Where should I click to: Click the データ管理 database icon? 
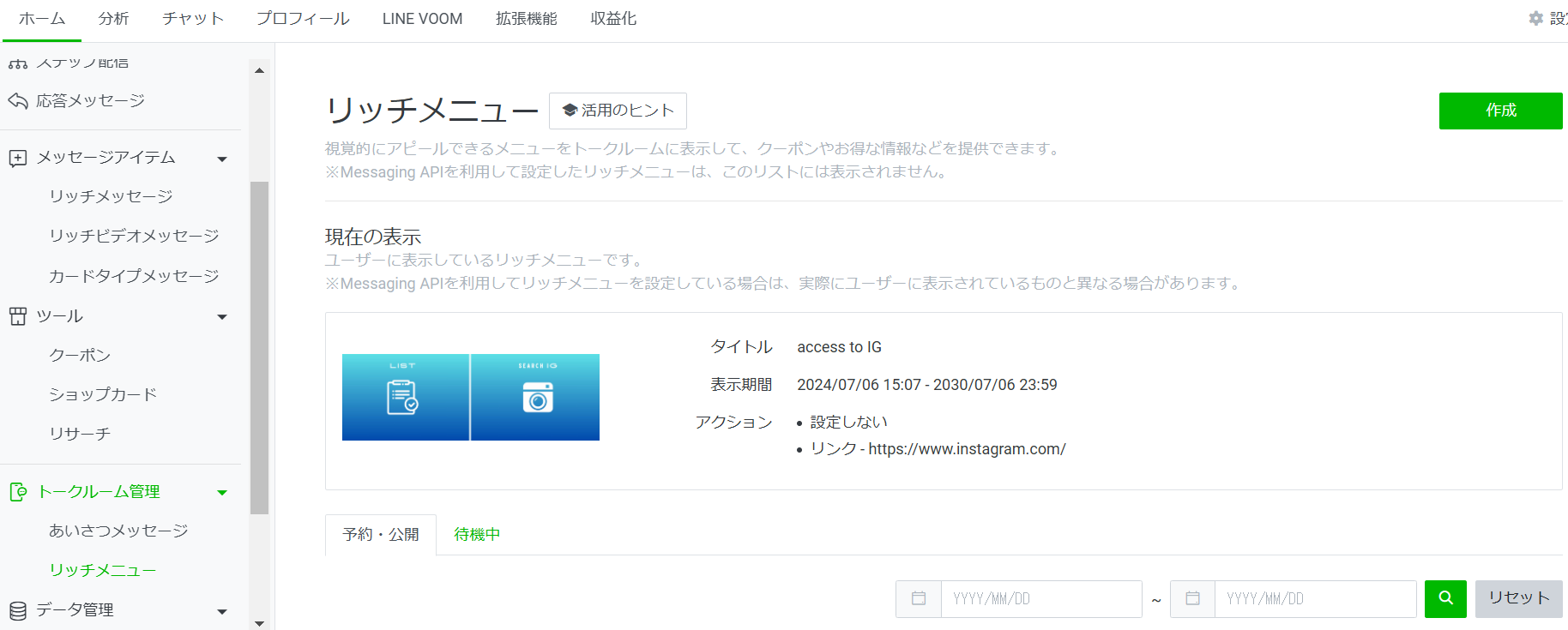coord(18,610)
